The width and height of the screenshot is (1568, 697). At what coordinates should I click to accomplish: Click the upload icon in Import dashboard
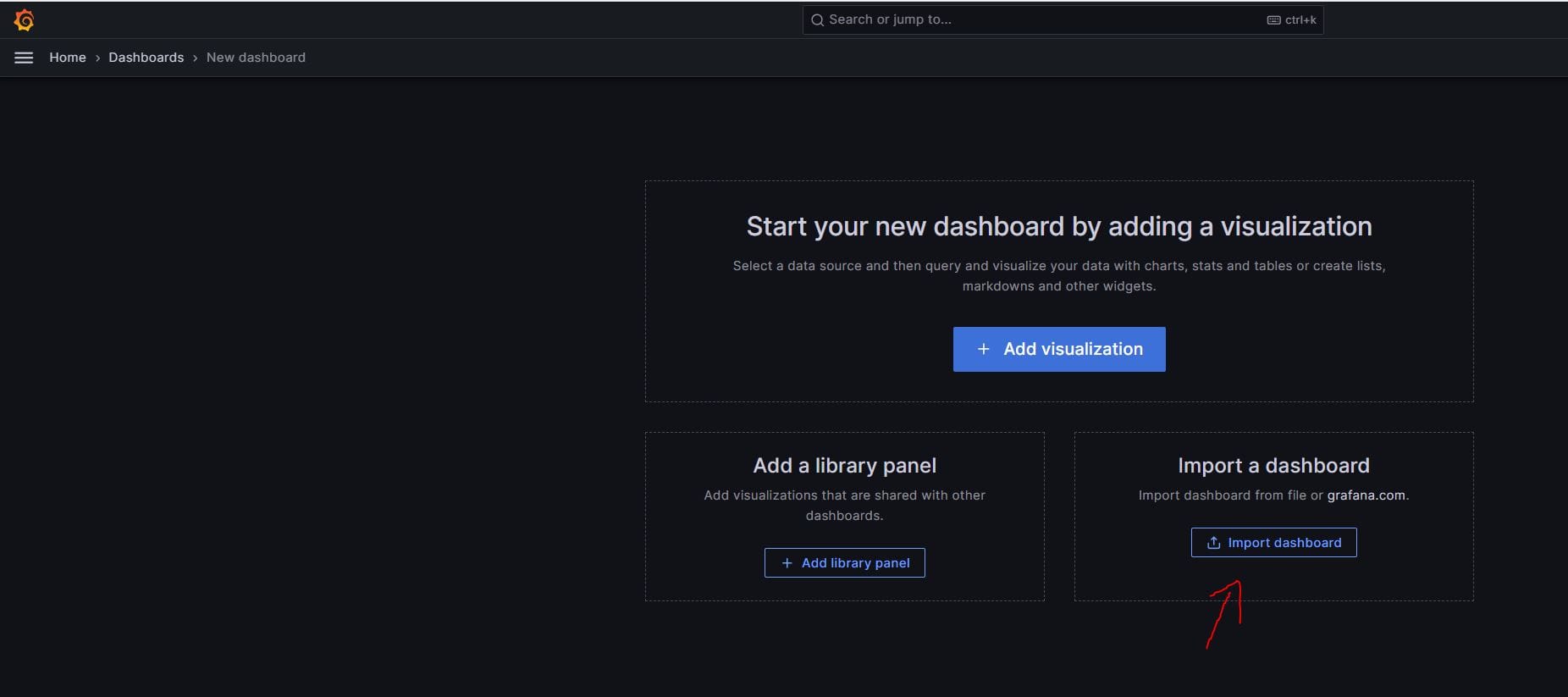click(1213, 543)
